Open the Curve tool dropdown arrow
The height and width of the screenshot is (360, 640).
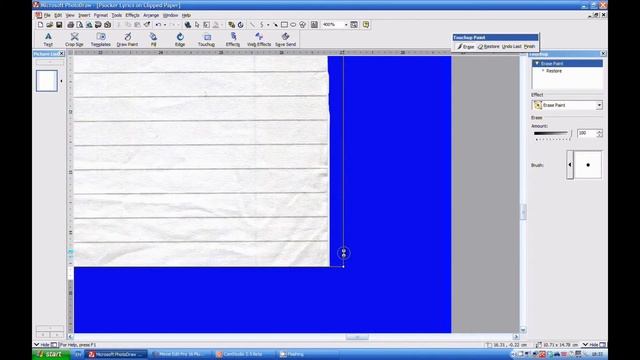268,25
